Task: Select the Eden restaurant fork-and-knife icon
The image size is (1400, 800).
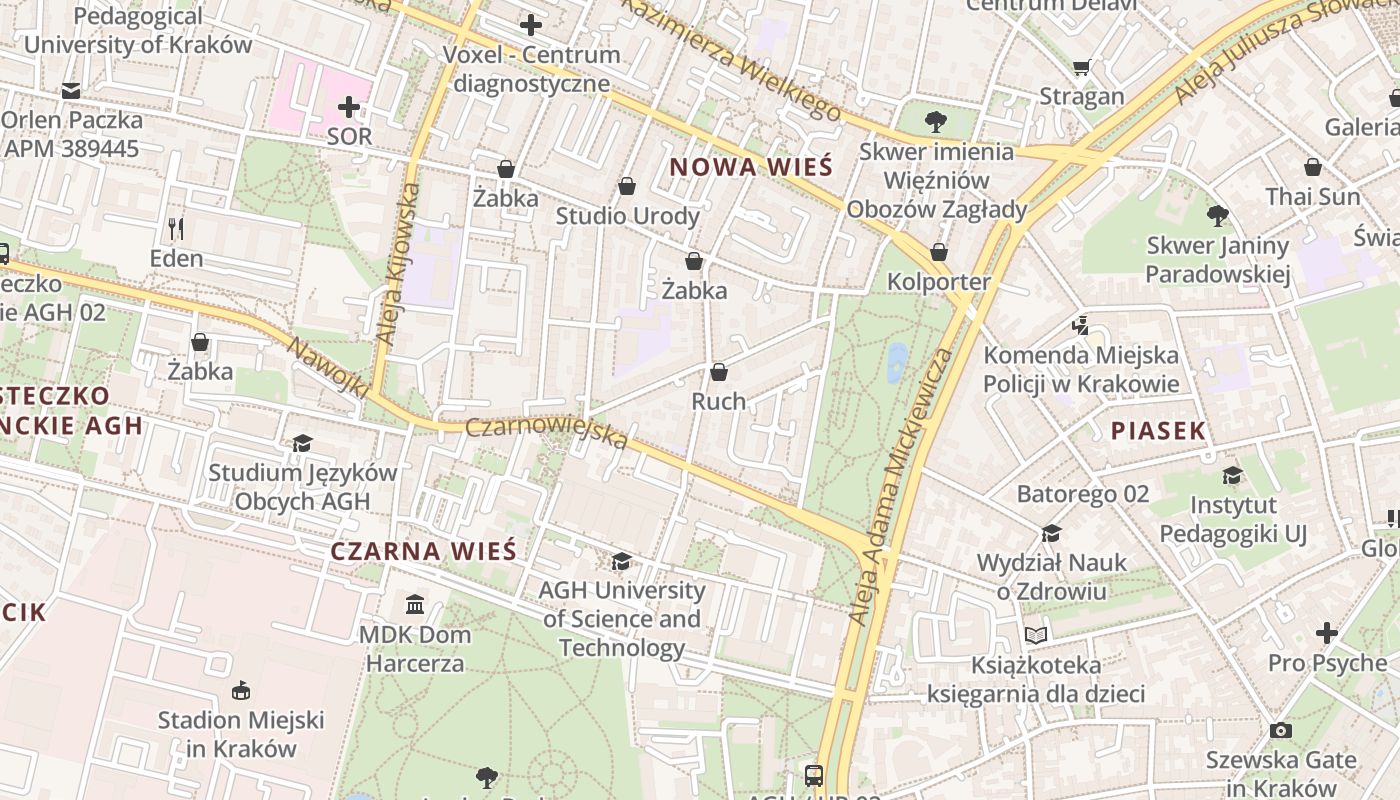Action: (x=176, y=229)
